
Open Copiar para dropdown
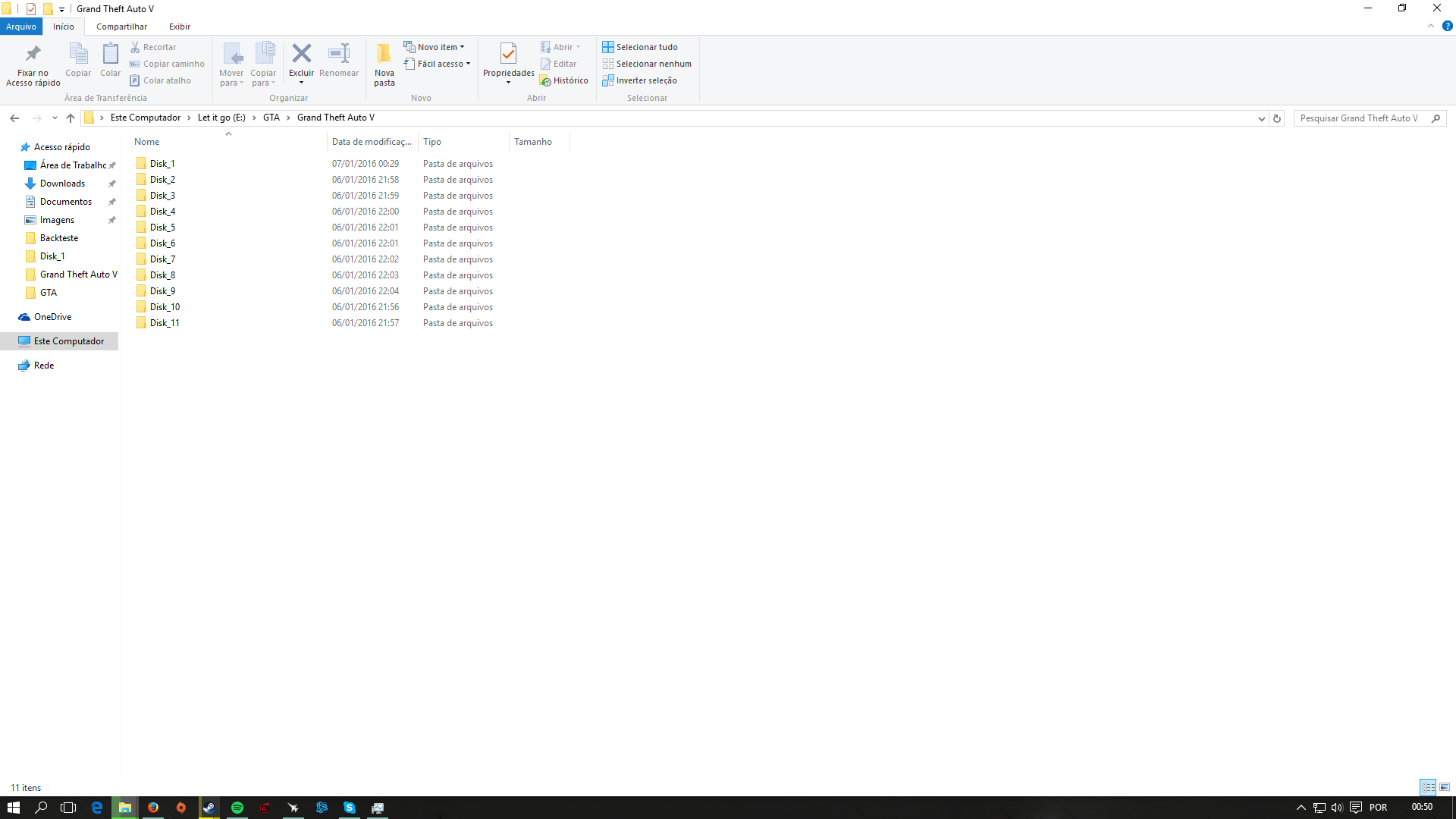(x=263, y=64)
